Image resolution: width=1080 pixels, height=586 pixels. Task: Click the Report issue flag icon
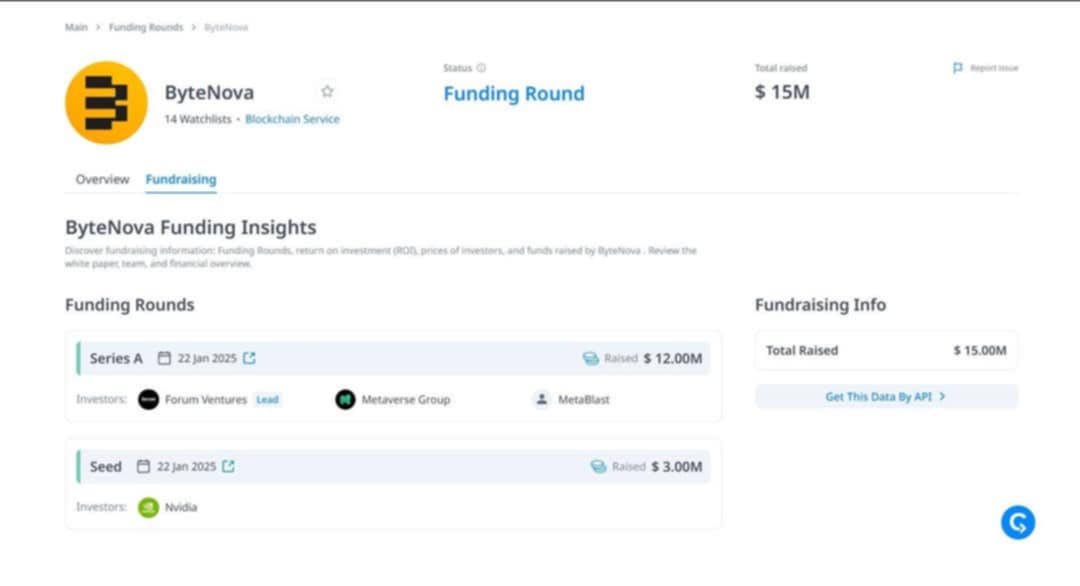[x=957, y=67]
